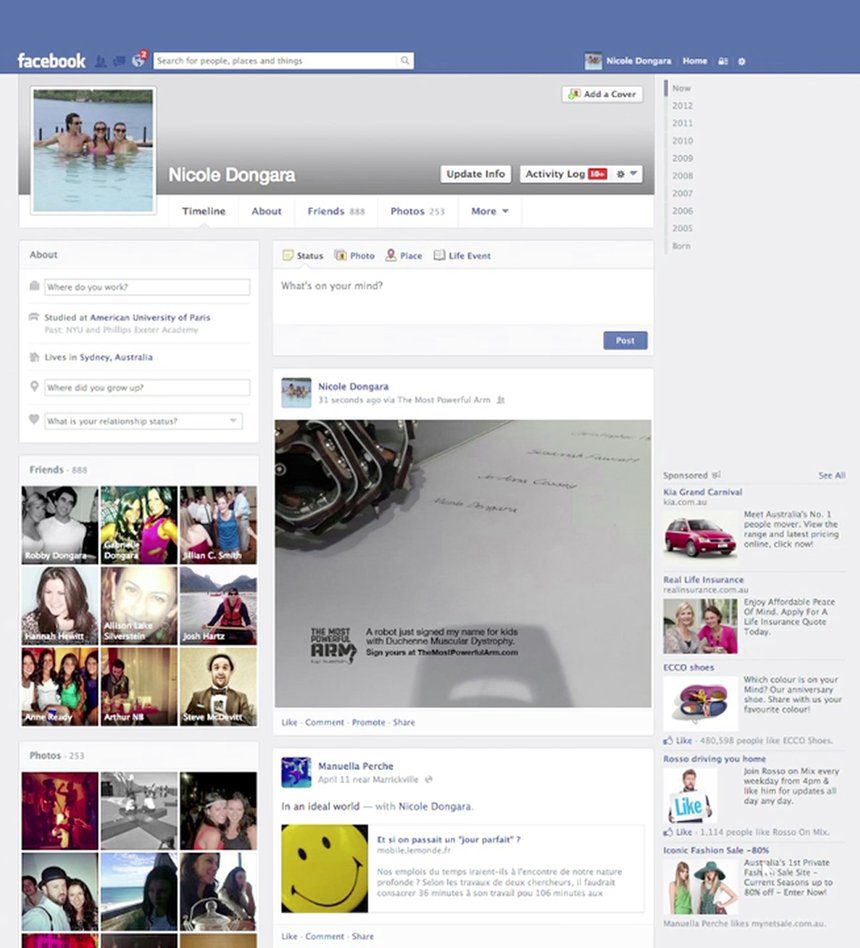
Task: Open profile gear dropdown beside Activity Log
Action: click(x=627, y=174)
